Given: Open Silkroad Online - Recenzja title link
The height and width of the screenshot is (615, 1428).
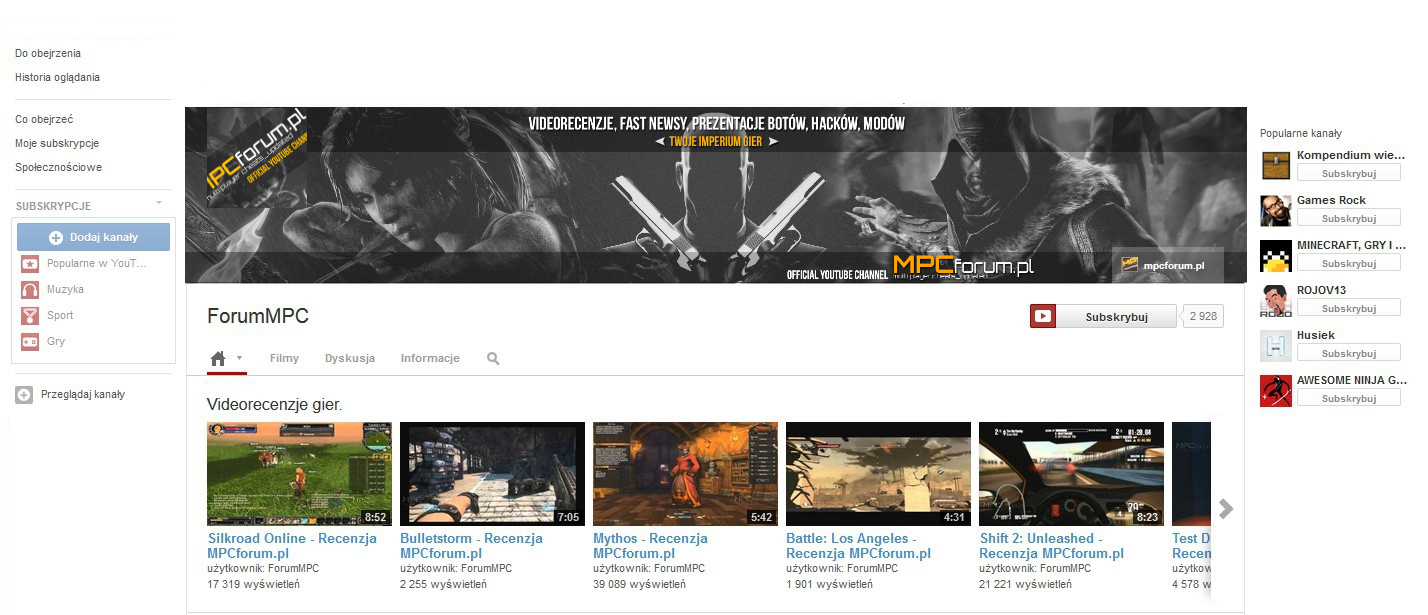Looking at the screenshot, I should point(292,546).
